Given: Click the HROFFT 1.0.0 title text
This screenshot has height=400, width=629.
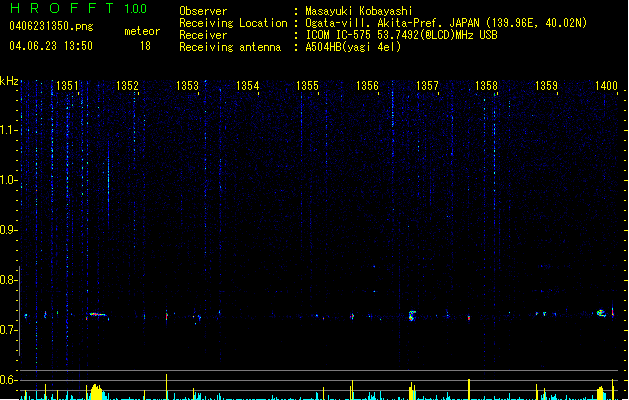Looking at the screenshot, I should click(78, 8).
